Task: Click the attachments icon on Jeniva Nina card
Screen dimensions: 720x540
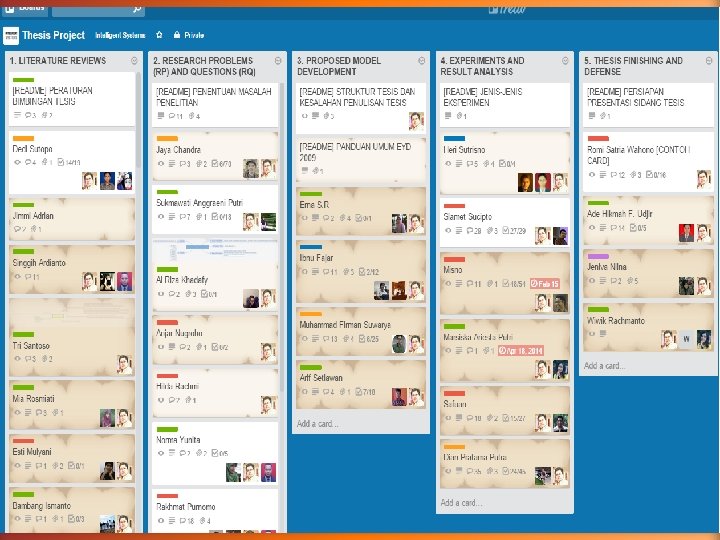Action: click(632, 281)
